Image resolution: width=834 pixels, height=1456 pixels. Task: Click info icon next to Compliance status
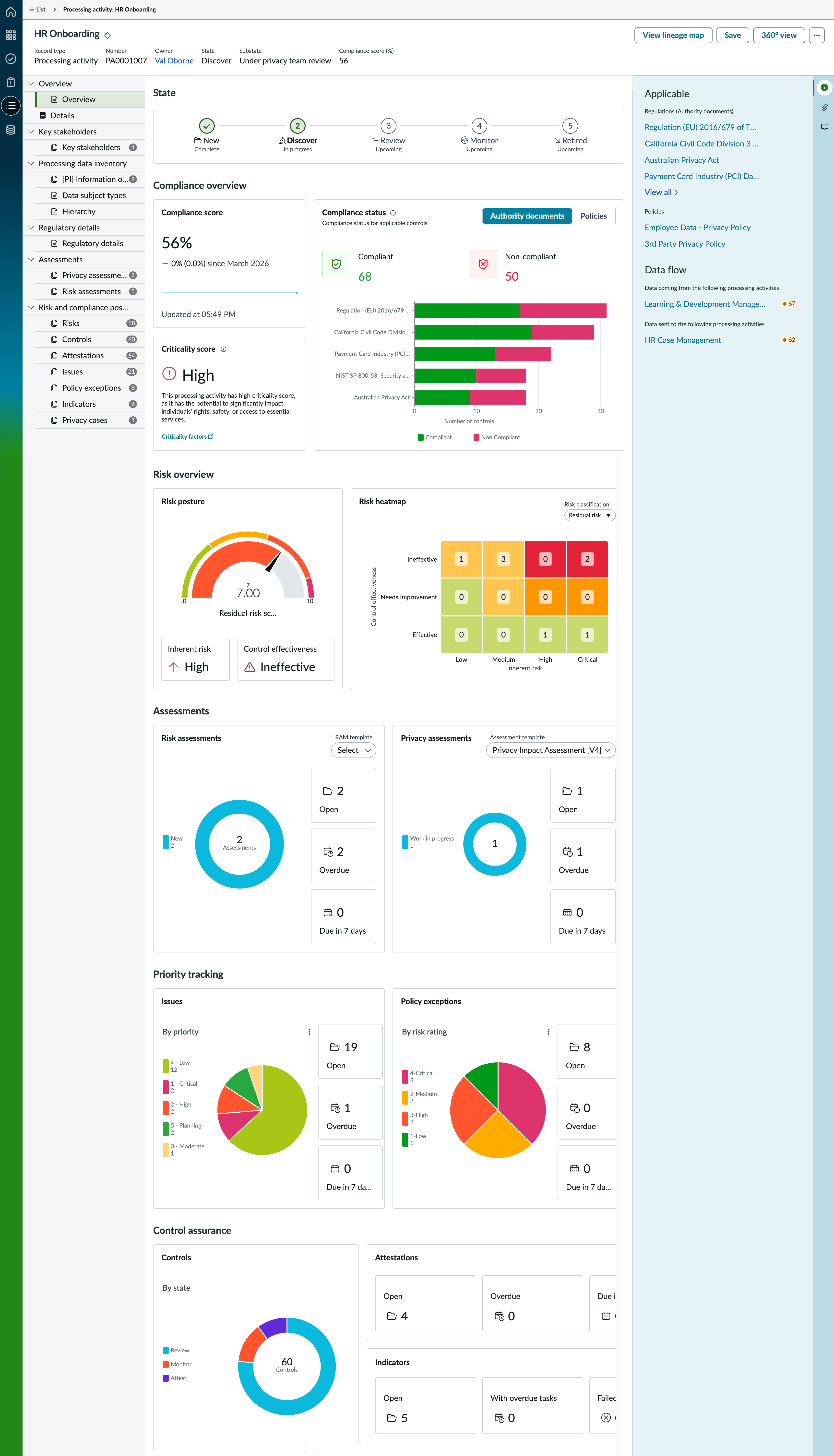coord(393,213)
